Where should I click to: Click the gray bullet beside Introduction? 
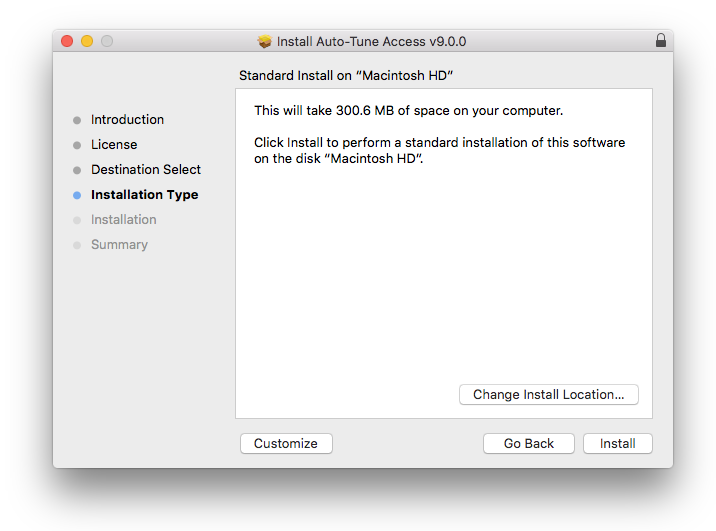pos(77,120)
